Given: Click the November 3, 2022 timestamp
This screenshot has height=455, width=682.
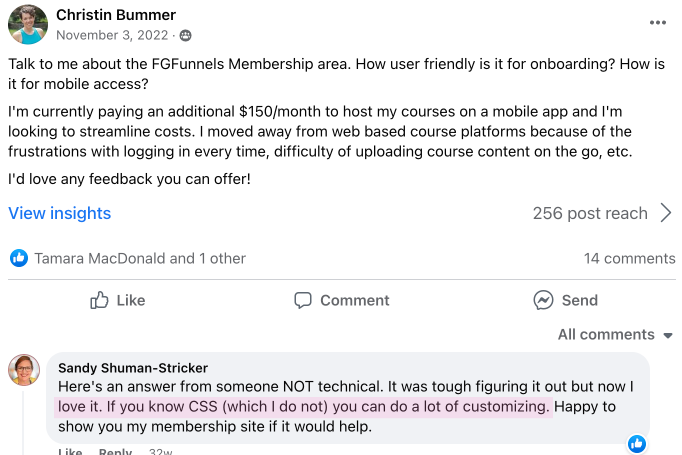Looking at the screenshot, I should pos(113,36).
